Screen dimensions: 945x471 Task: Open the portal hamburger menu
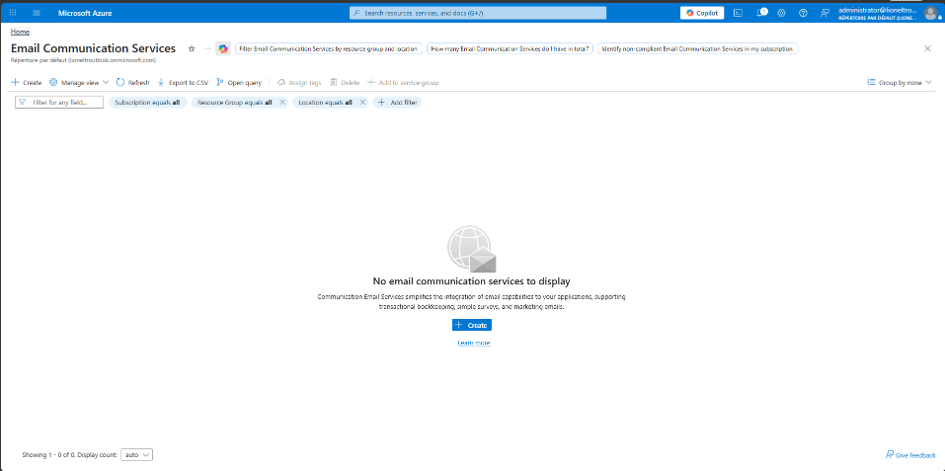click(x=36, y=13)
